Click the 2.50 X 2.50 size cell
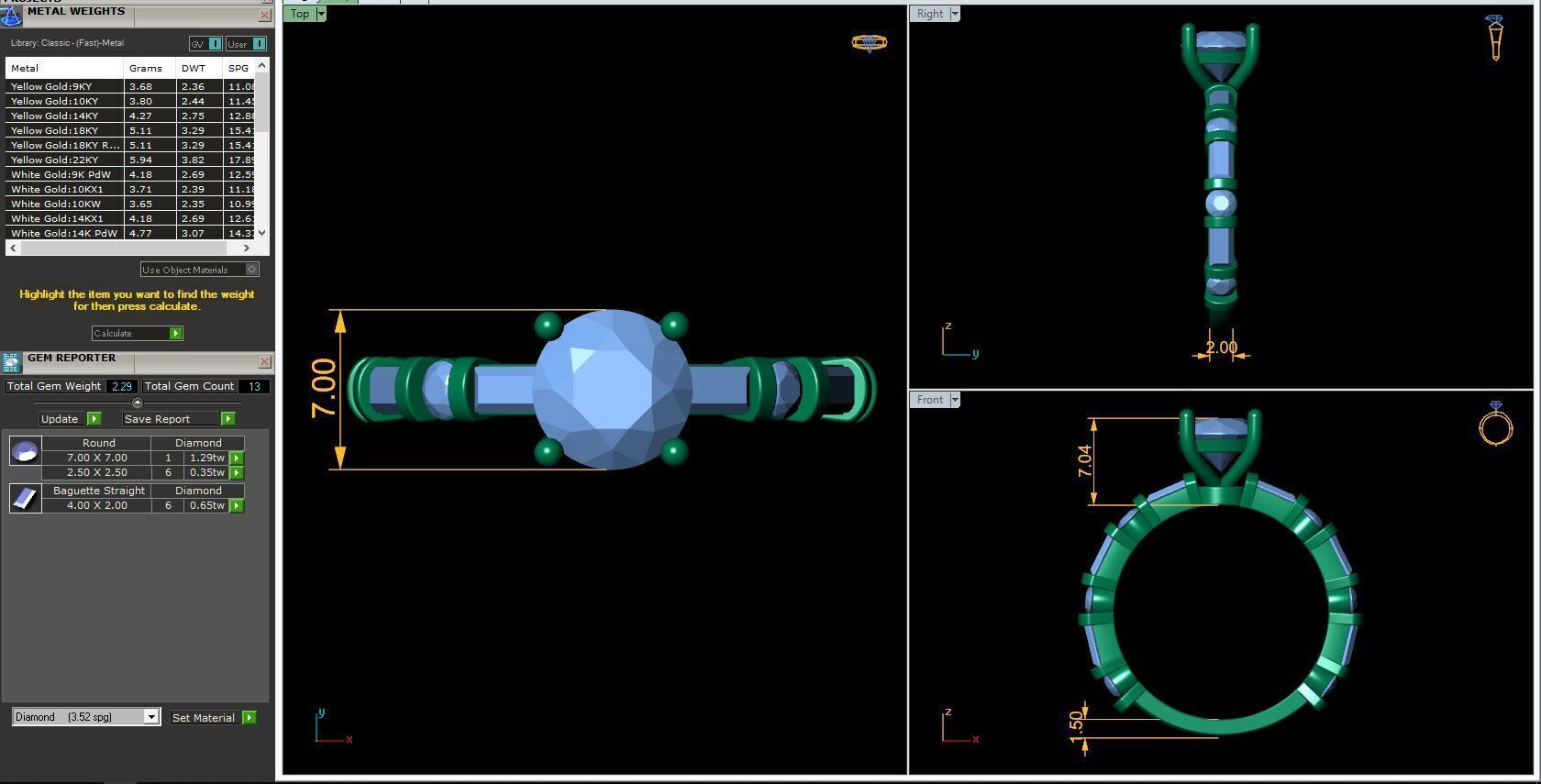The height and width of the screenshot is (784, 1541). tap(96, 472)
